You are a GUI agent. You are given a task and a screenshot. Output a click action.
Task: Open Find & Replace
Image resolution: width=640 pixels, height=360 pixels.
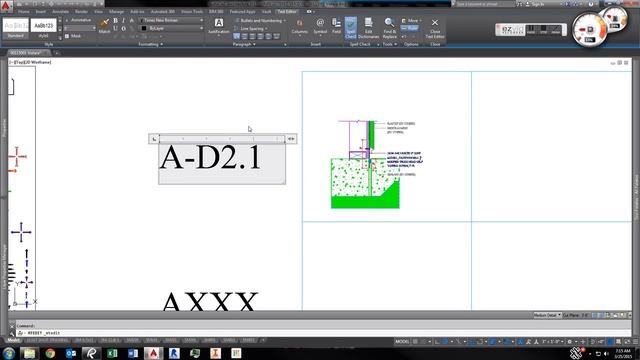click(389, 28)
